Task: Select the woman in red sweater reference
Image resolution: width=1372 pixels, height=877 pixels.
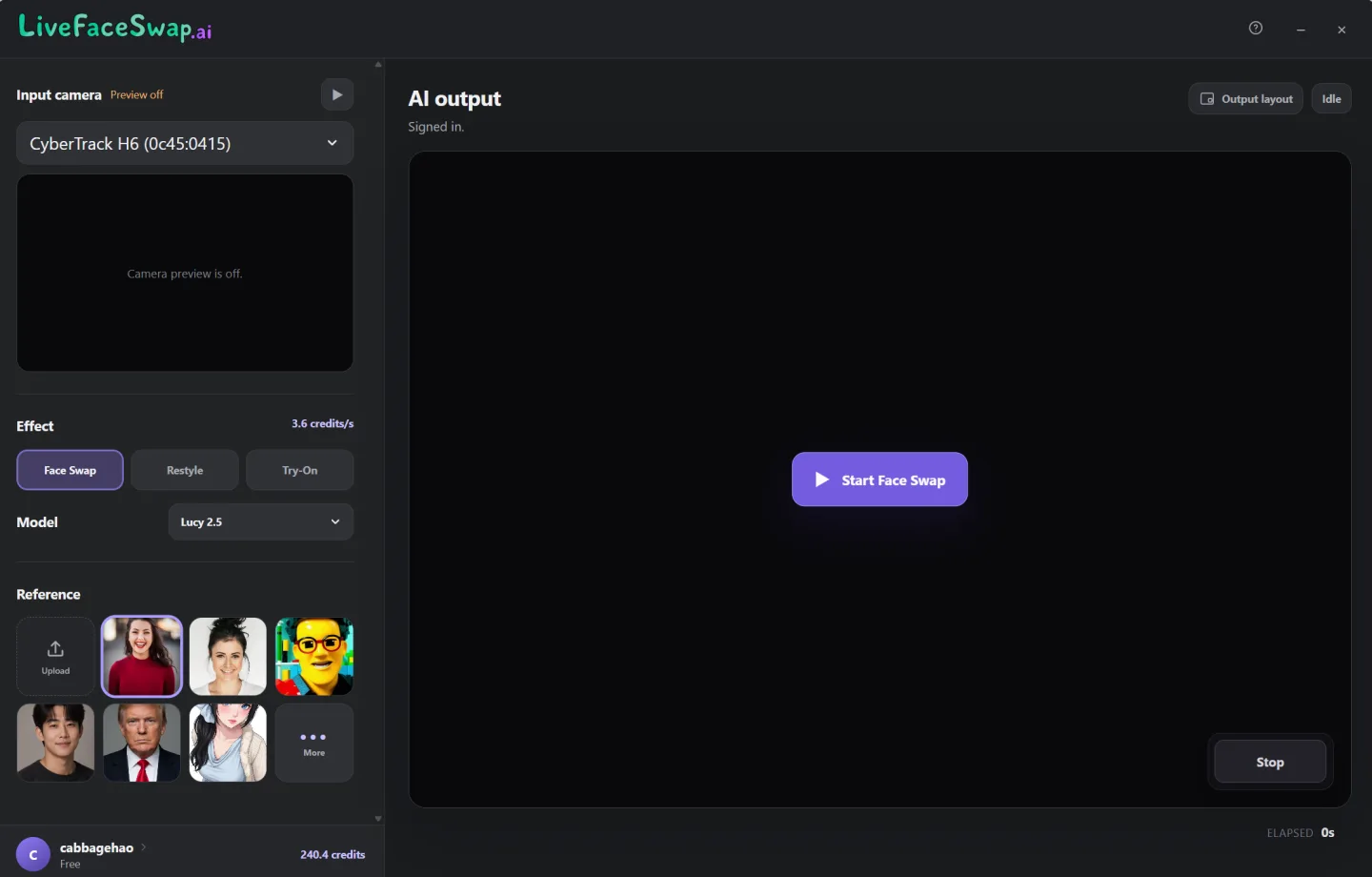Action: (x=142, y=657)
